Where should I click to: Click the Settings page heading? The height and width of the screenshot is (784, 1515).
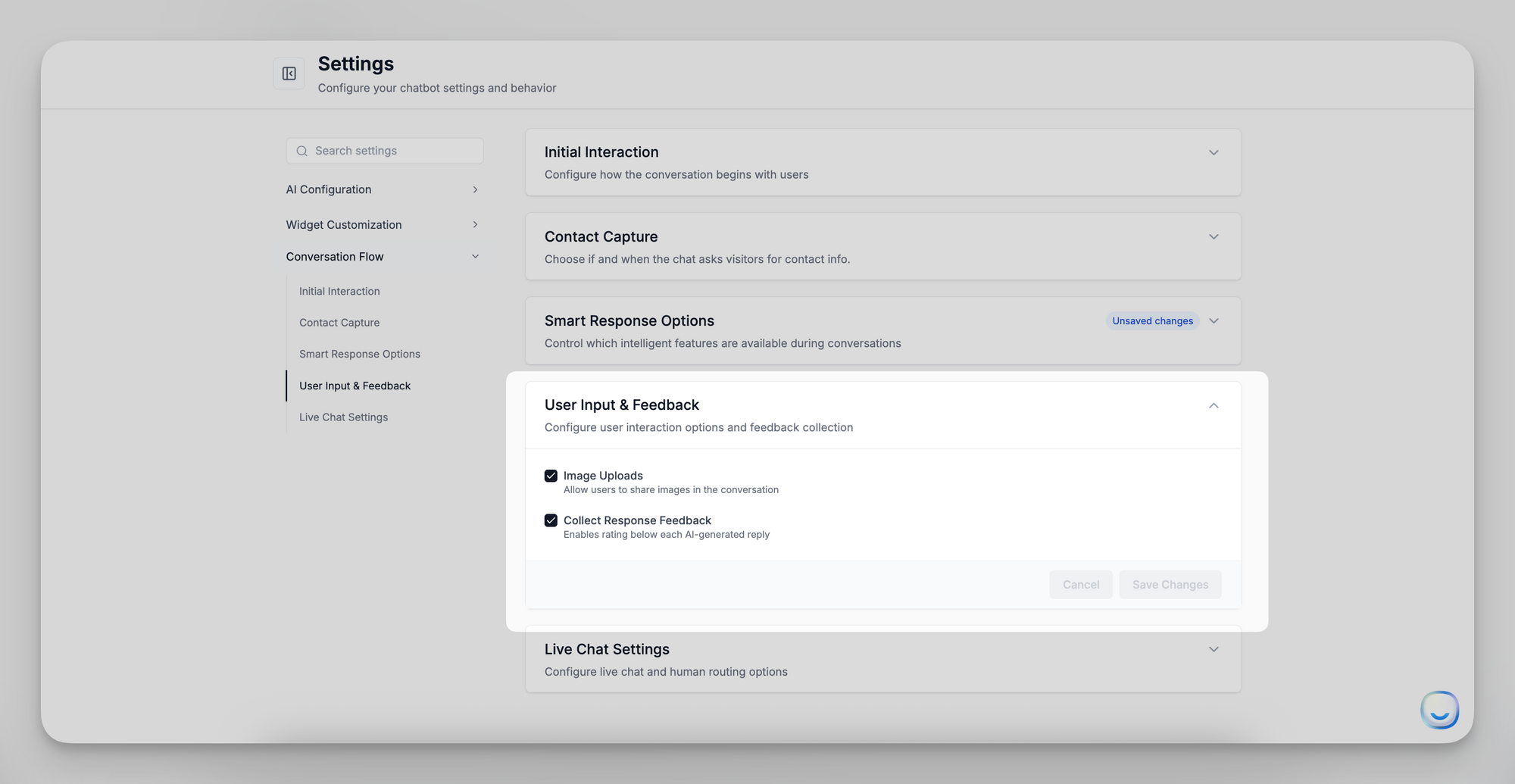click(x=356, y=64)
